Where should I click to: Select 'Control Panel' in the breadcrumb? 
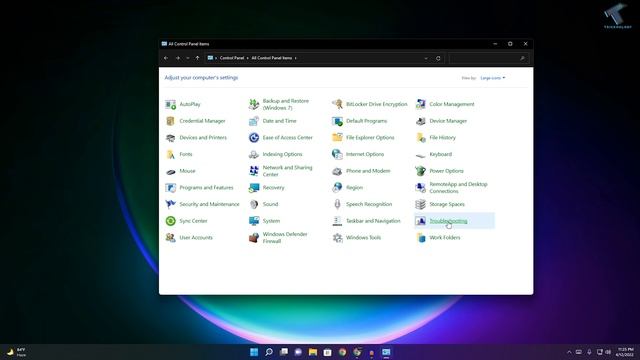(x=232, y=58)
